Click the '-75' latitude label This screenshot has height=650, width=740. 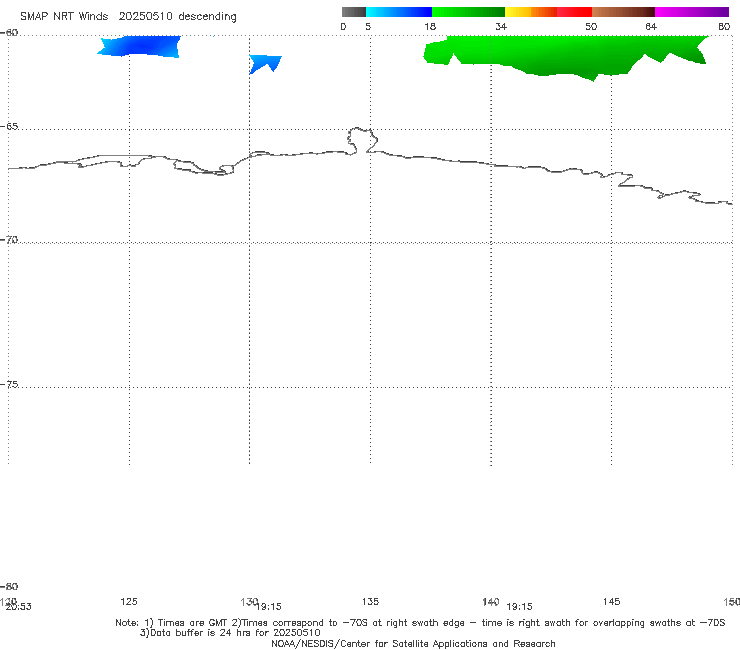tap(9, 384)
